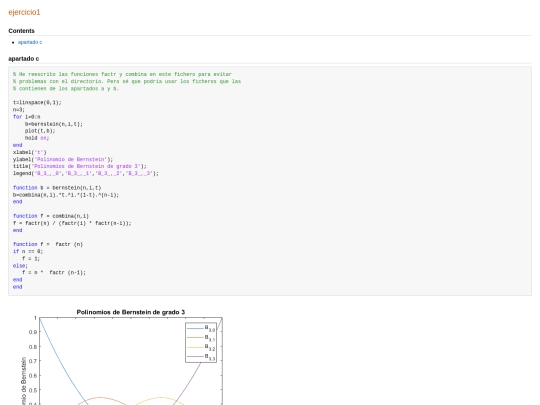Click the ylabel 'Polinomio de Bernstein' code line
Screen dimensions: 540x405
pyautogui.click(x=63, y=159)
